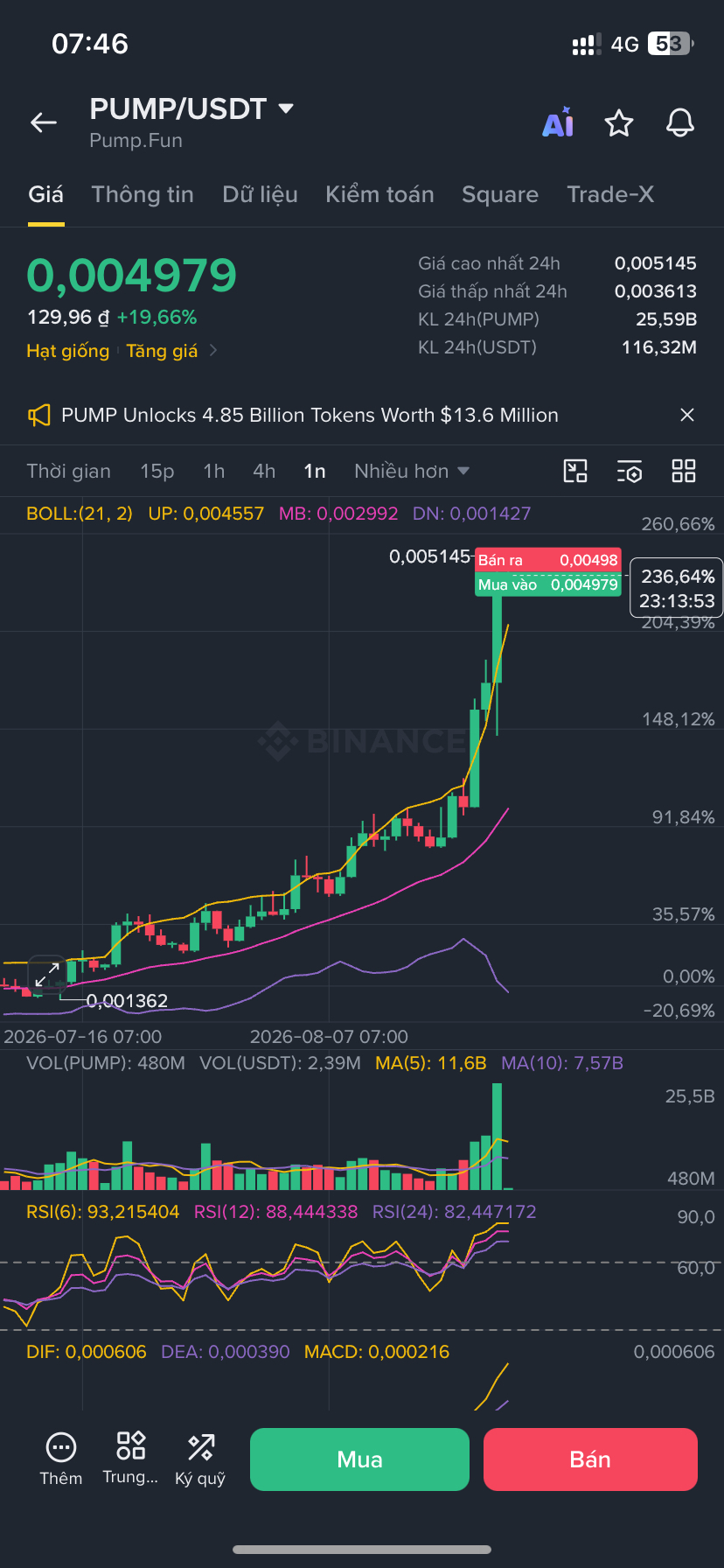This screenshot has height=1568, width=724.
Task: Tap the +19,66% change value
Action: coord(157,317)
